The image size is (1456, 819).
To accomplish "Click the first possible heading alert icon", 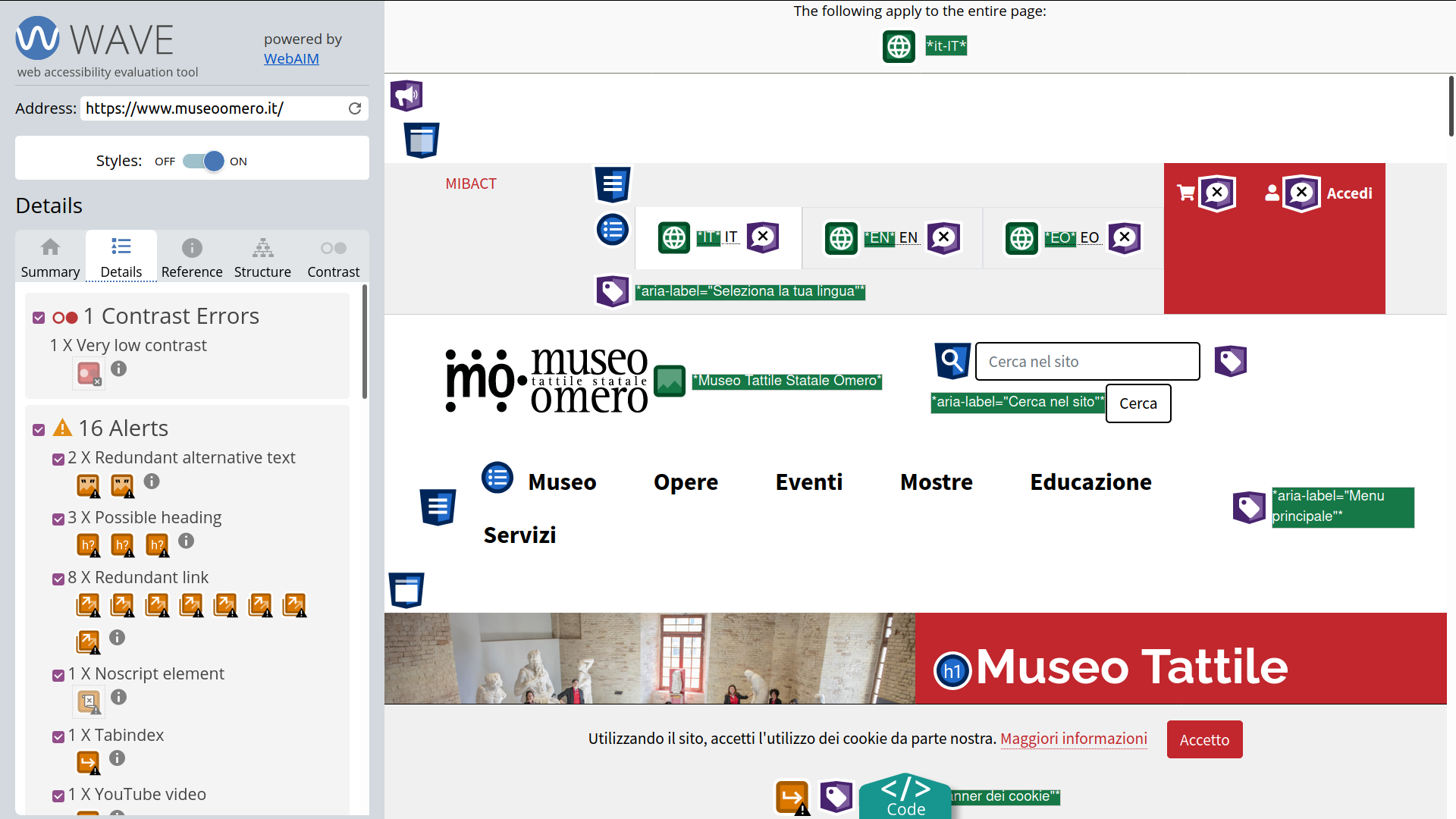I will pos(88,544).
